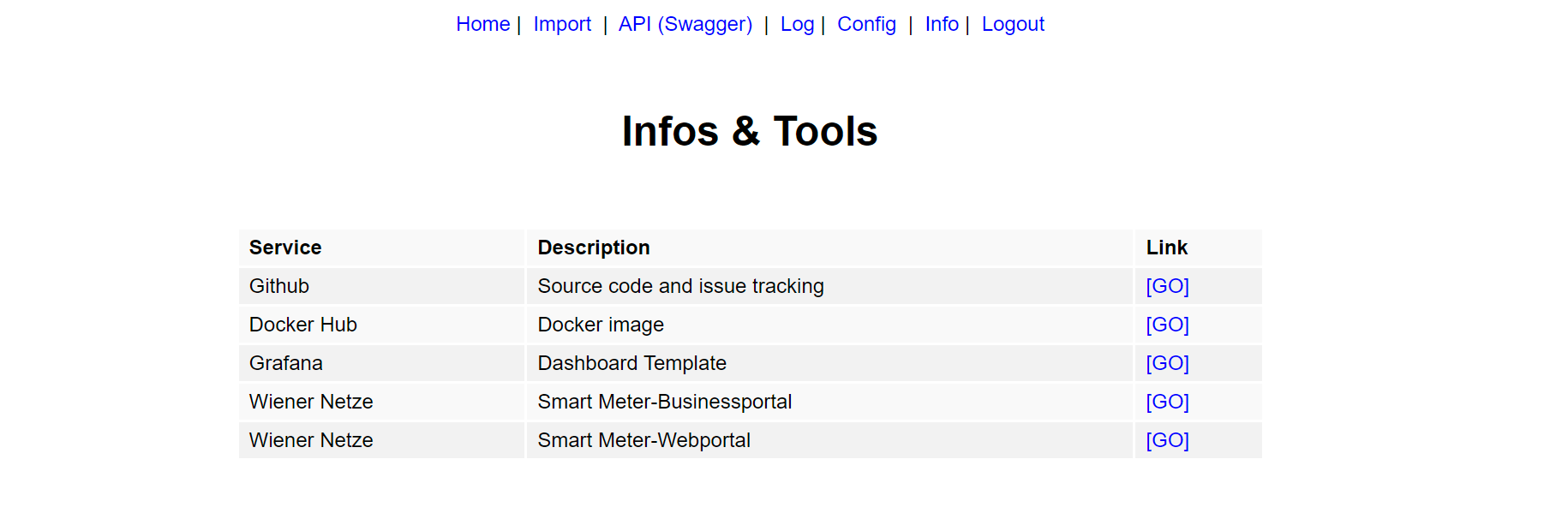Screen dimensions: 1568x525
Task: Click the 'Smart Meter-Businessportal' description text
Action: click(664, 402)
